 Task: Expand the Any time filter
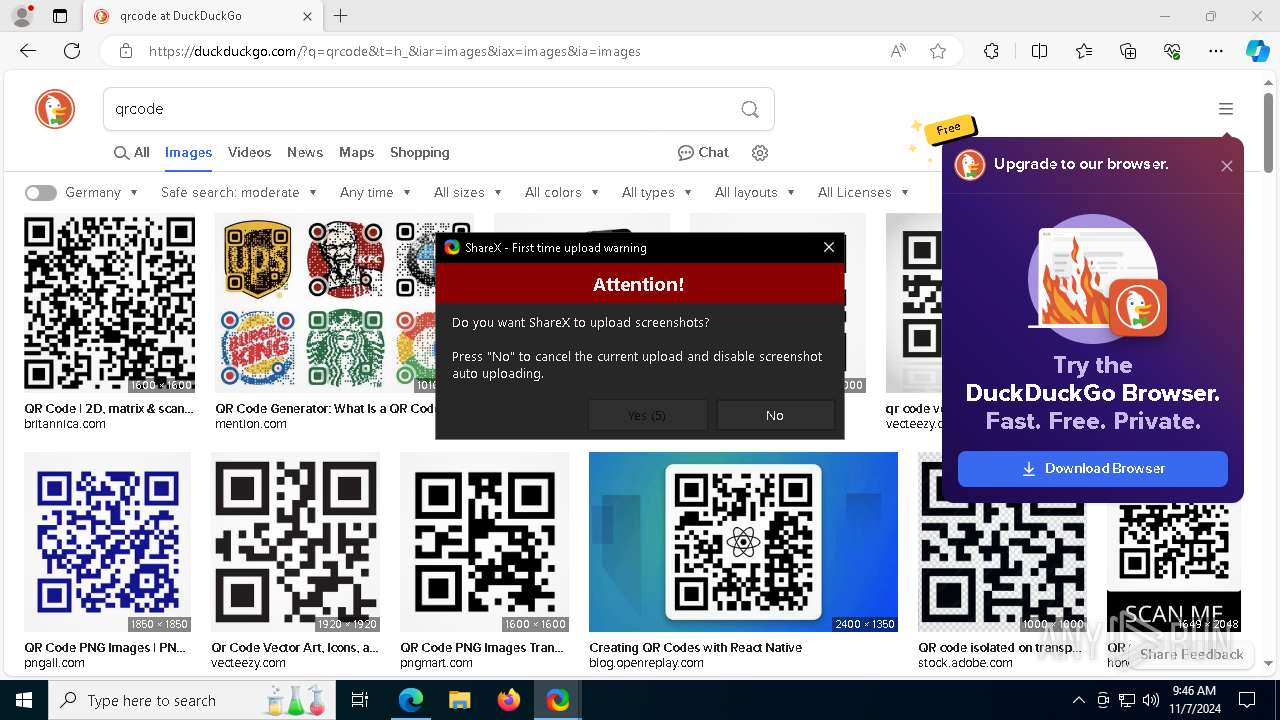375,193
